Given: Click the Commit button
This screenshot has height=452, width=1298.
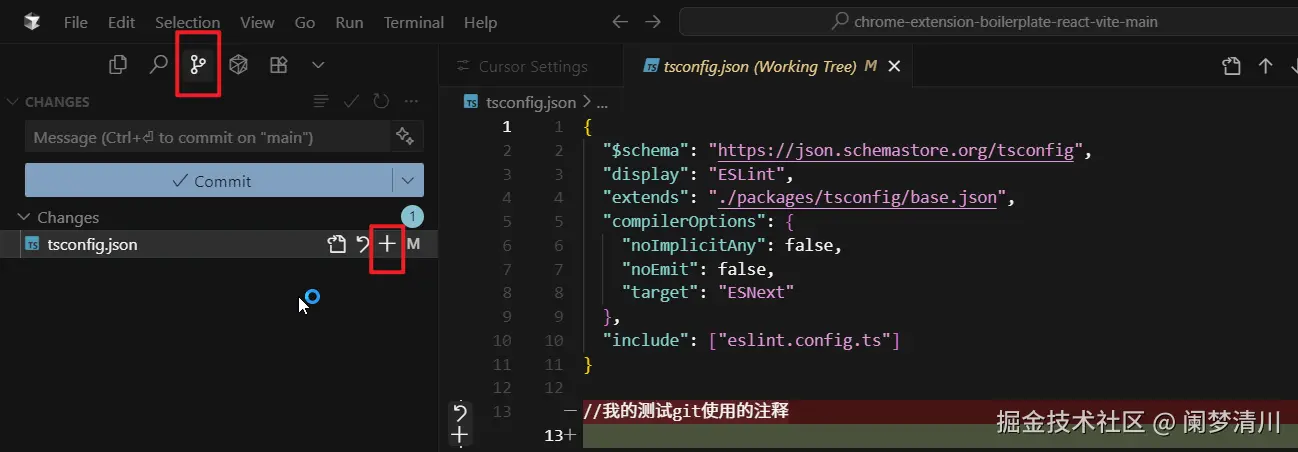Looking at the screenshot, I should [210, 181].
